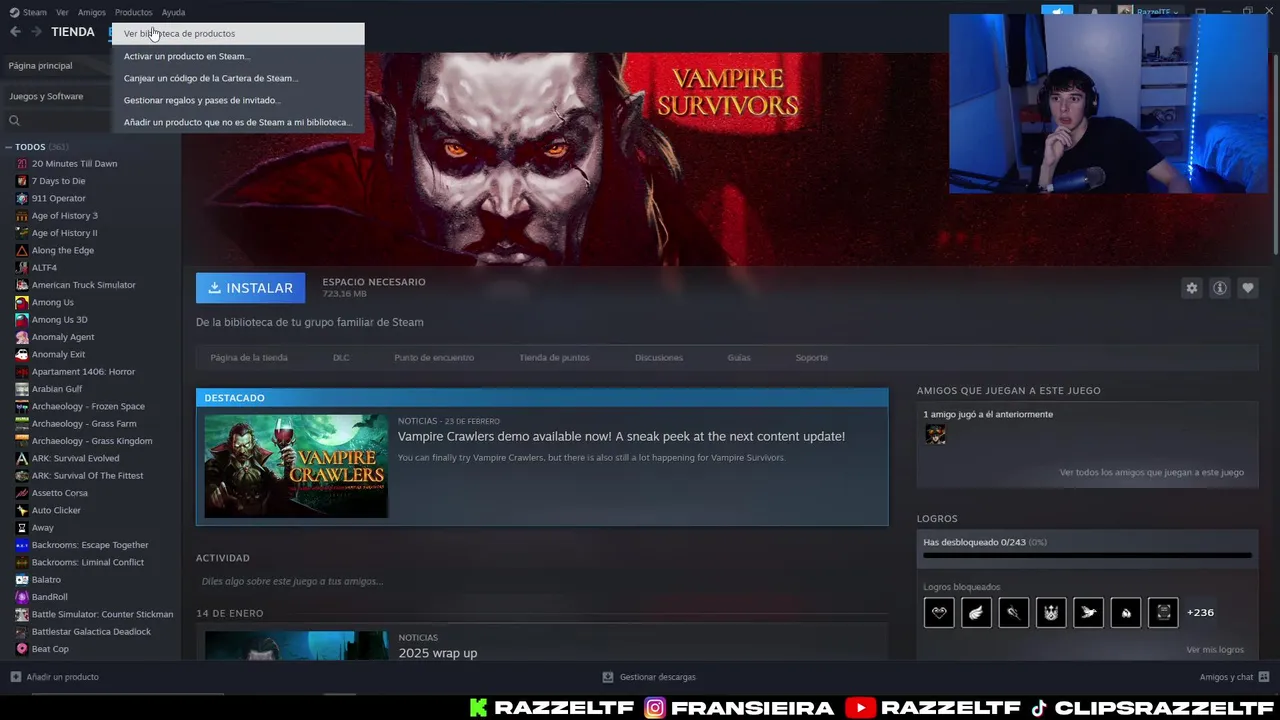
Task: Click the Along the Edge game icon
Action: [22, 250]
